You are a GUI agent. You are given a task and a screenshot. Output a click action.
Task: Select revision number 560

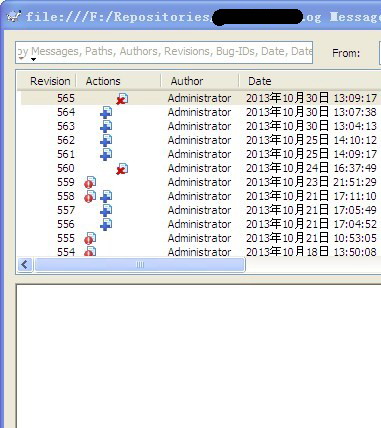point(66,168)
